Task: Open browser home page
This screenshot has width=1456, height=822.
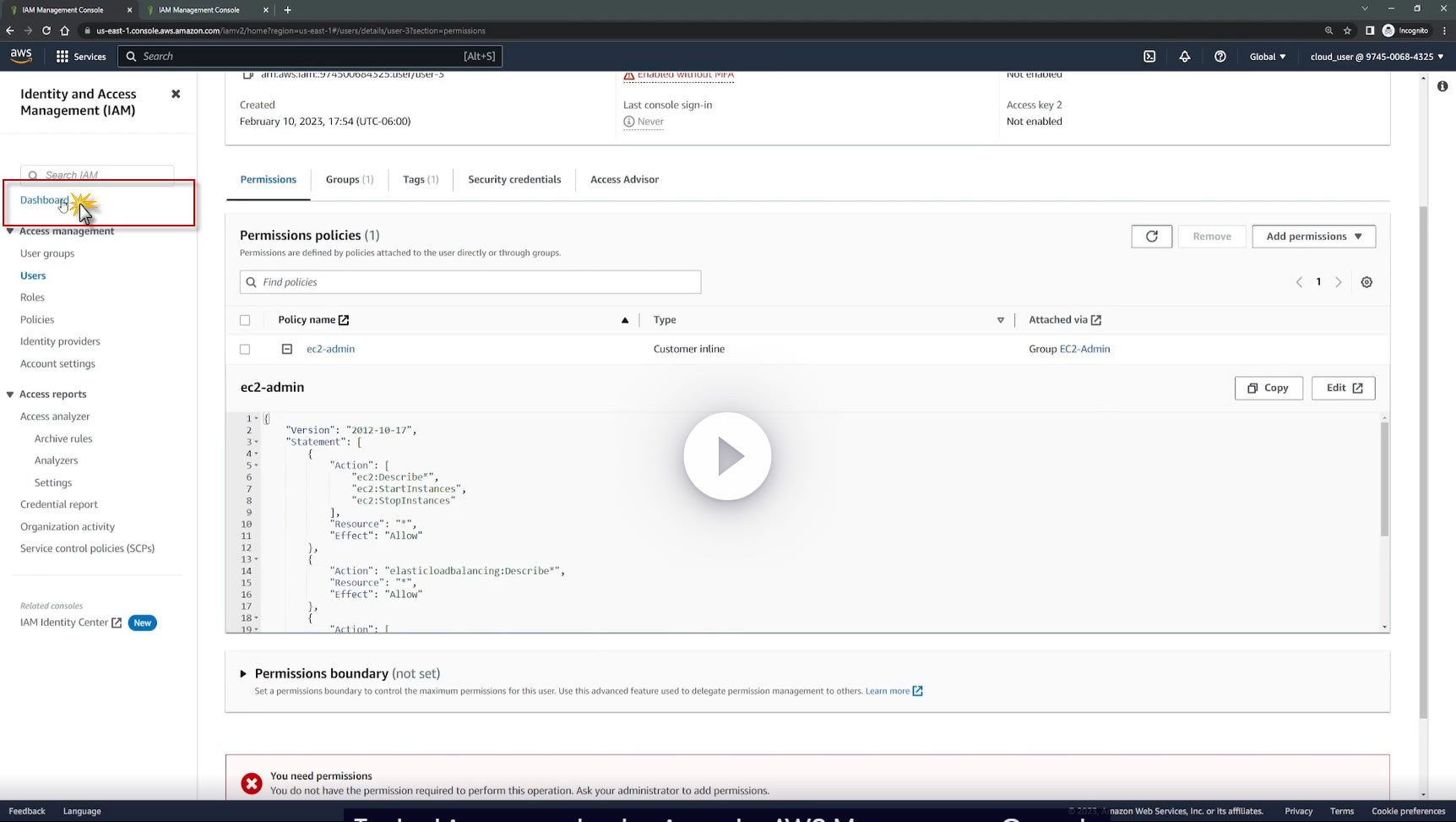Action: coord(64,30)
